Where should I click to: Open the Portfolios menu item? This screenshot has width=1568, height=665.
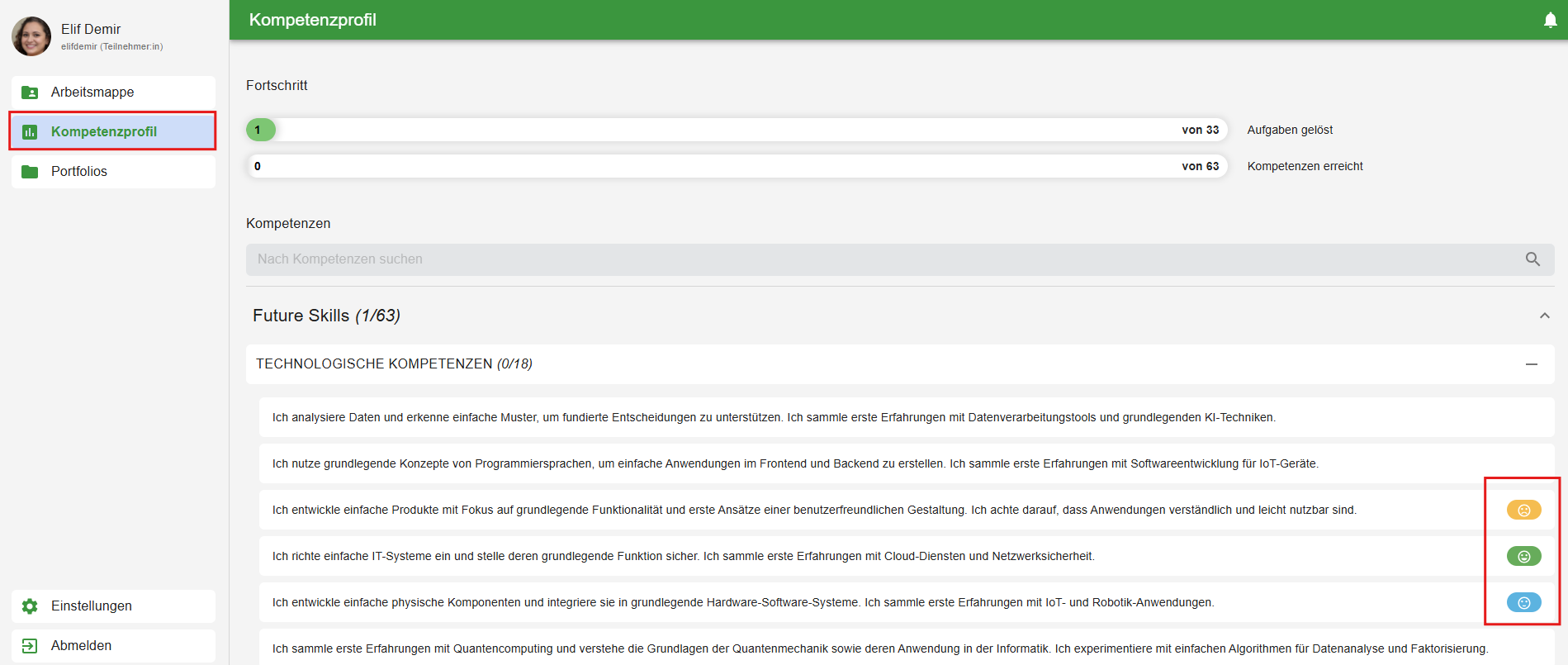click(79, 172)
